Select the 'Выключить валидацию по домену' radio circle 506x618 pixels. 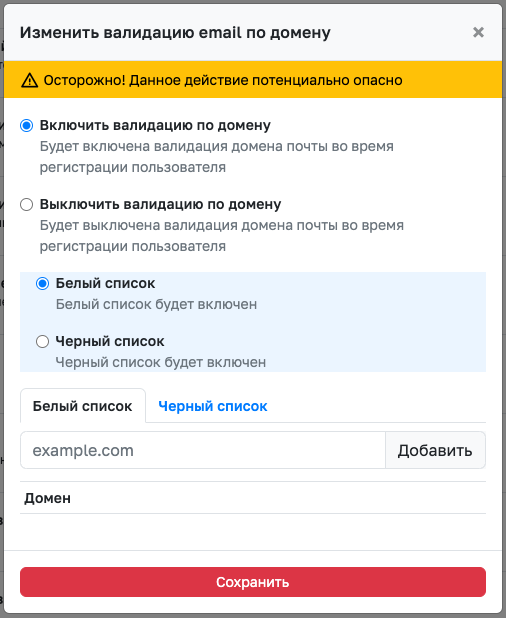tap(26, 205)
